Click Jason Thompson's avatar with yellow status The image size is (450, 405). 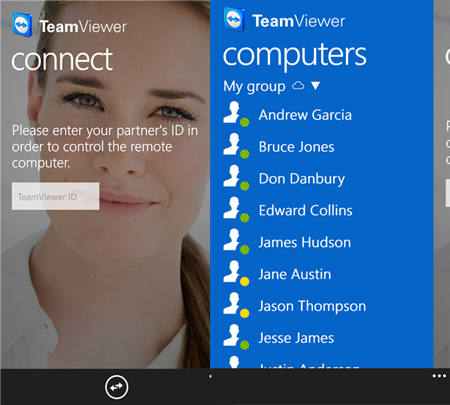236,305
